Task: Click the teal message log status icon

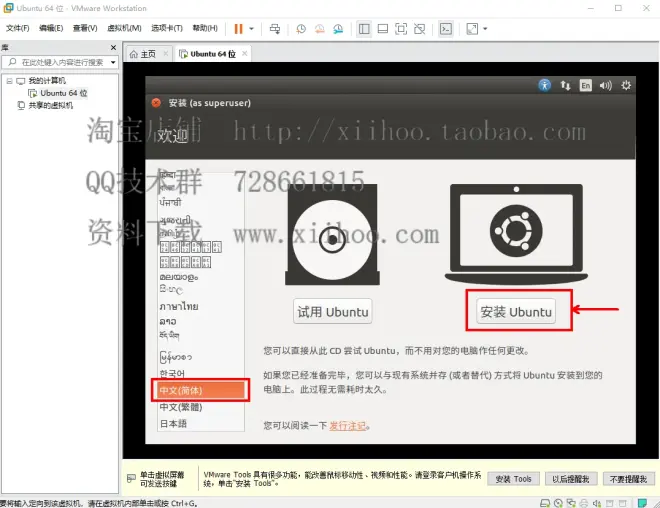Action: [642, 503]
